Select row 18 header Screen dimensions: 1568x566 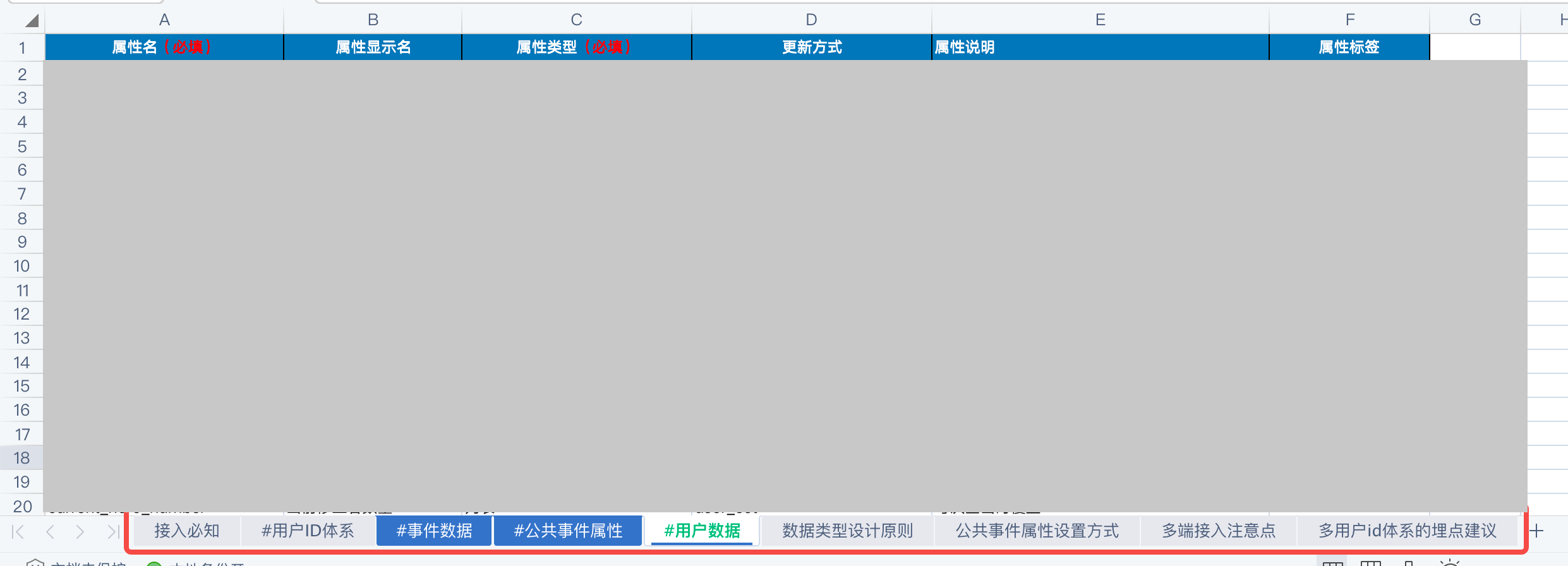(22, 458)
